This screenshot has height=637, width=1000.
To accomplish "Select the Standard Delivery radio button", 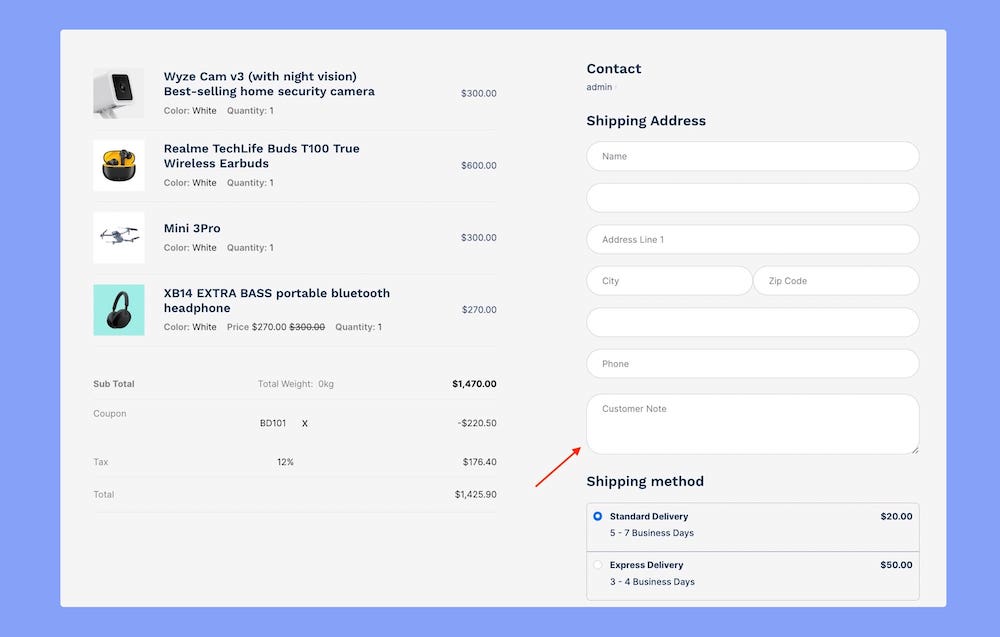I will (x=598, y=517).
